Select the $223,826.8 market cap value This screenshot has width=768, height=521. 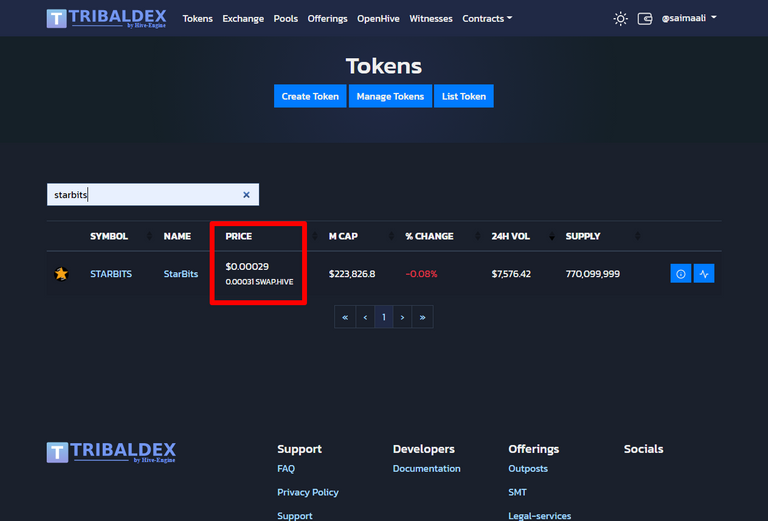352,274
